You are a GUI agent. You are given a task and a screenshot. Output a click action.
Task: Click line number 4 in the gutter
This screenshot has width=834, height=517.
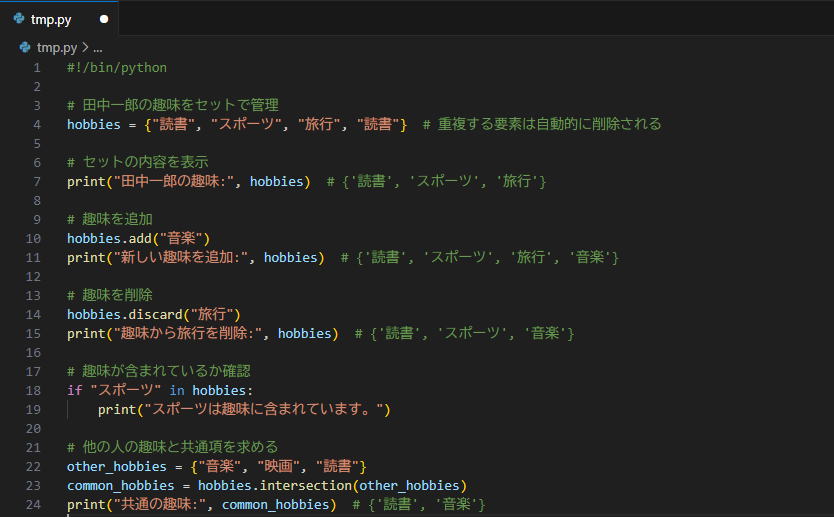click(x=37, y=124)
